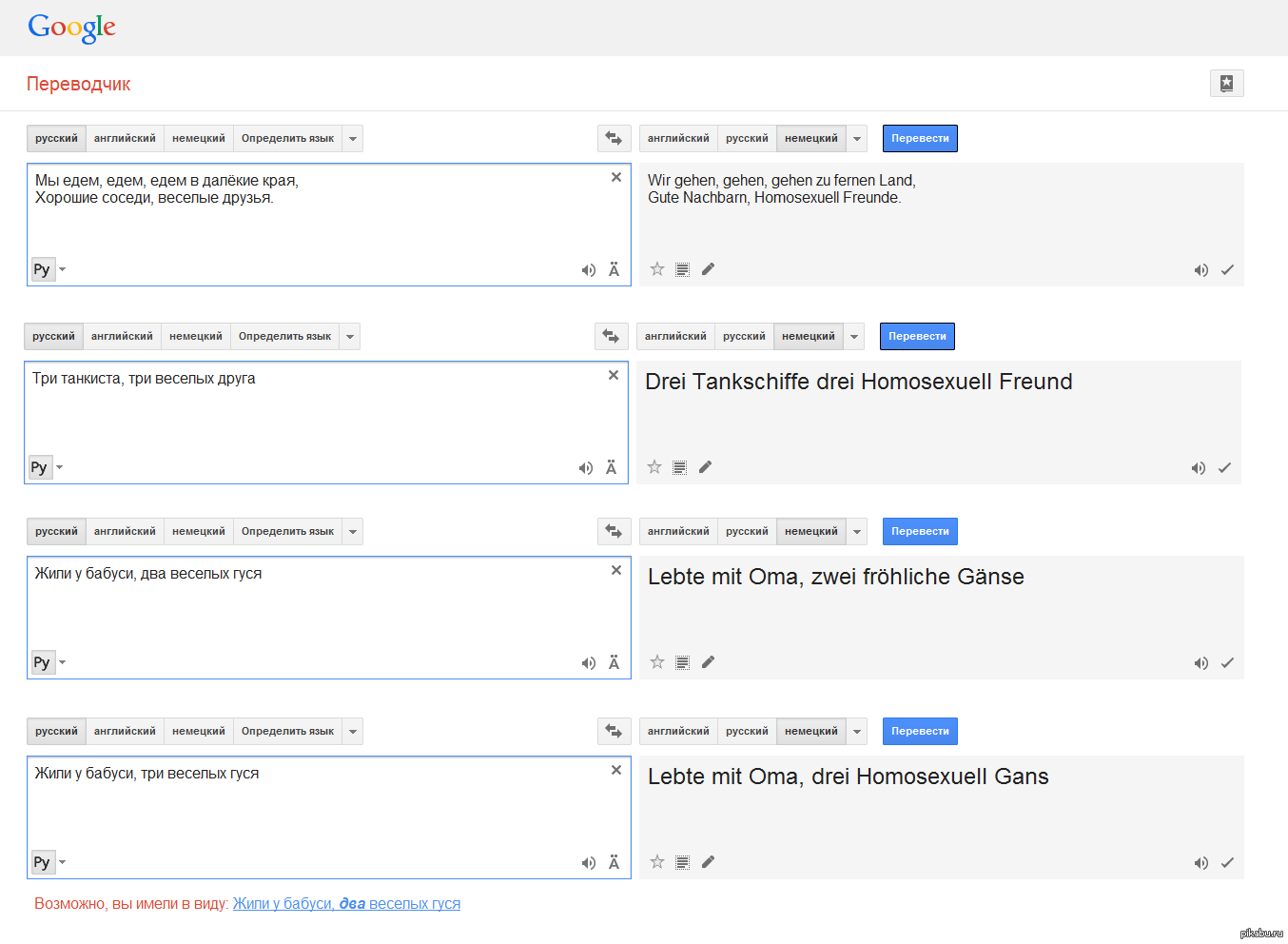Star the 'drei Homosexuell Gans' translation

coord(657,862)
